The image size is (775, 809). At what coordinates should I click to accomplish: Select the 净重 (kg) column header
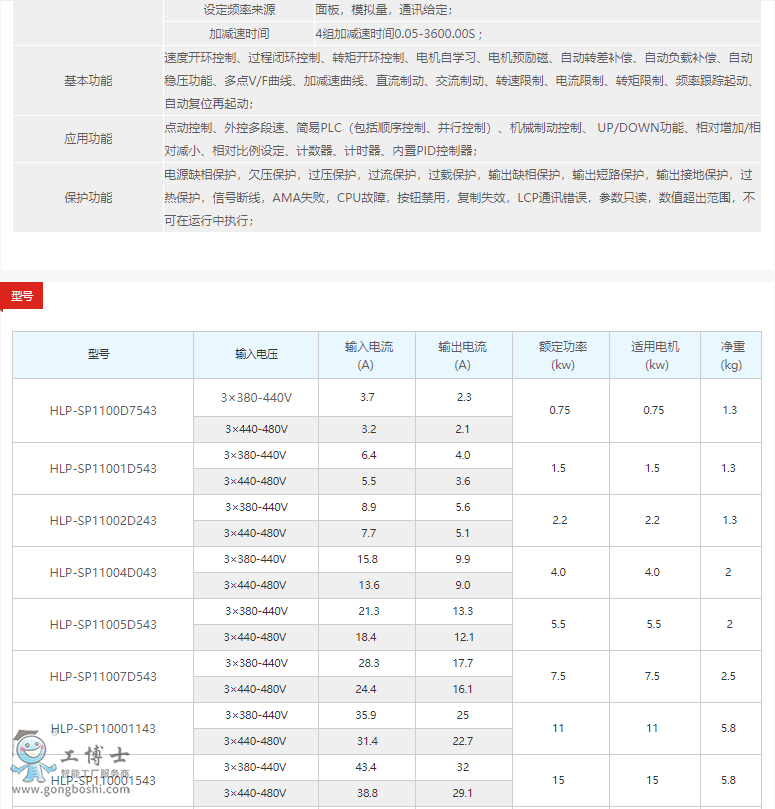click(732, 355)
